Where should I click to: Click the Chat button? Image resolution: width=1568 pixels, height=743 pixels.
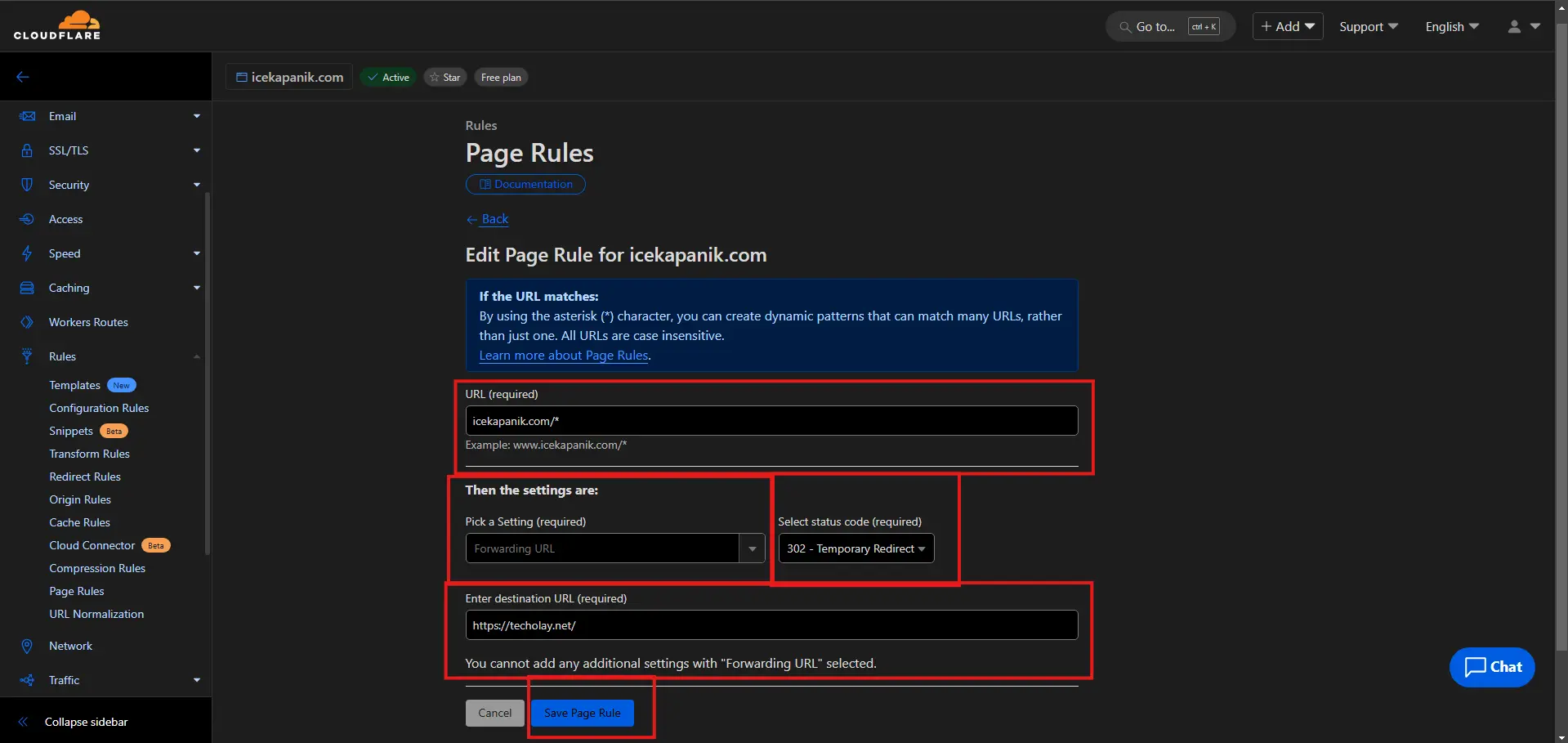point(1492,667)
